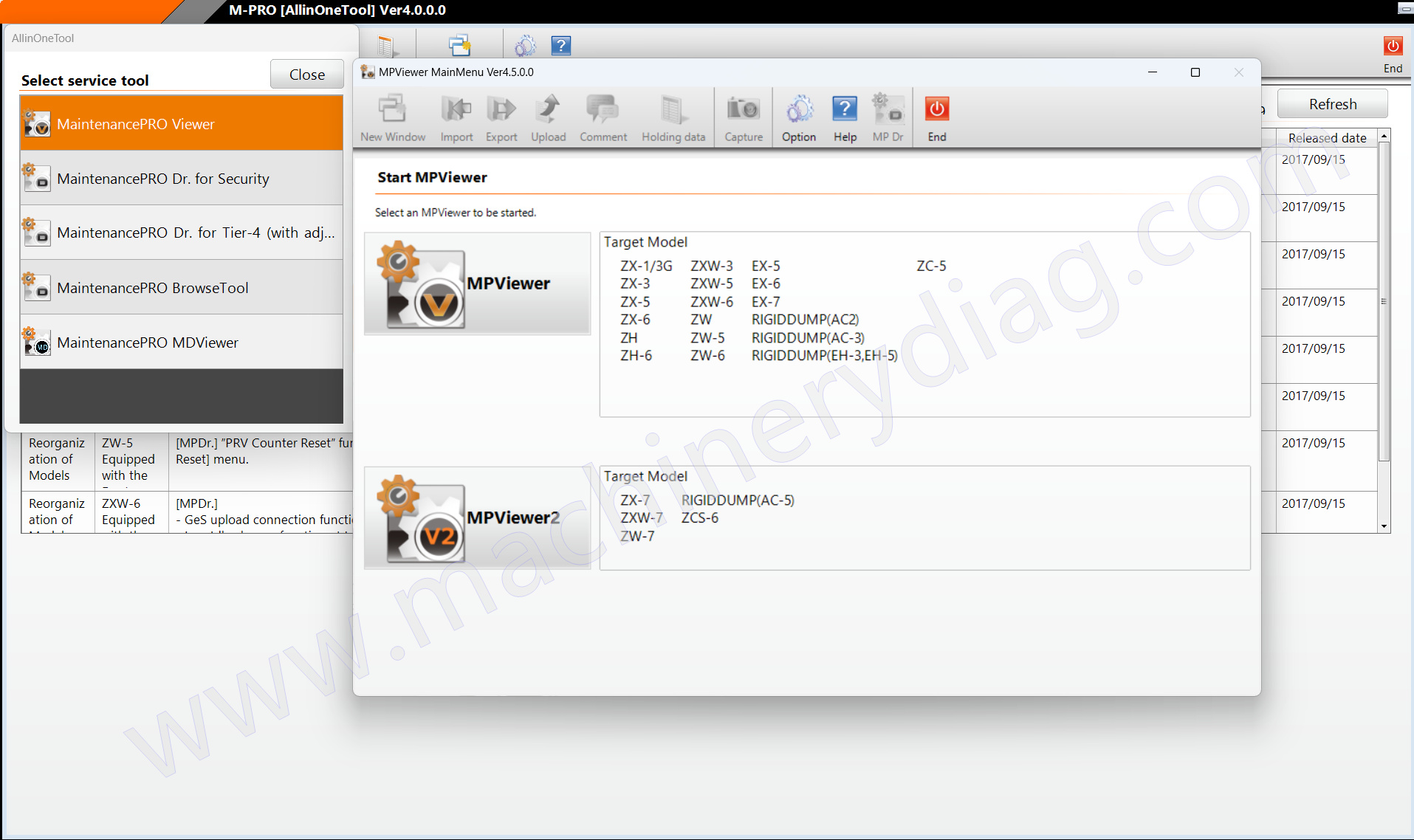The width and height of the screenshot is (1414, 840).
Task: Select MaintenancePRO BrowseTool entry
Action: click(x=182, y=288)
